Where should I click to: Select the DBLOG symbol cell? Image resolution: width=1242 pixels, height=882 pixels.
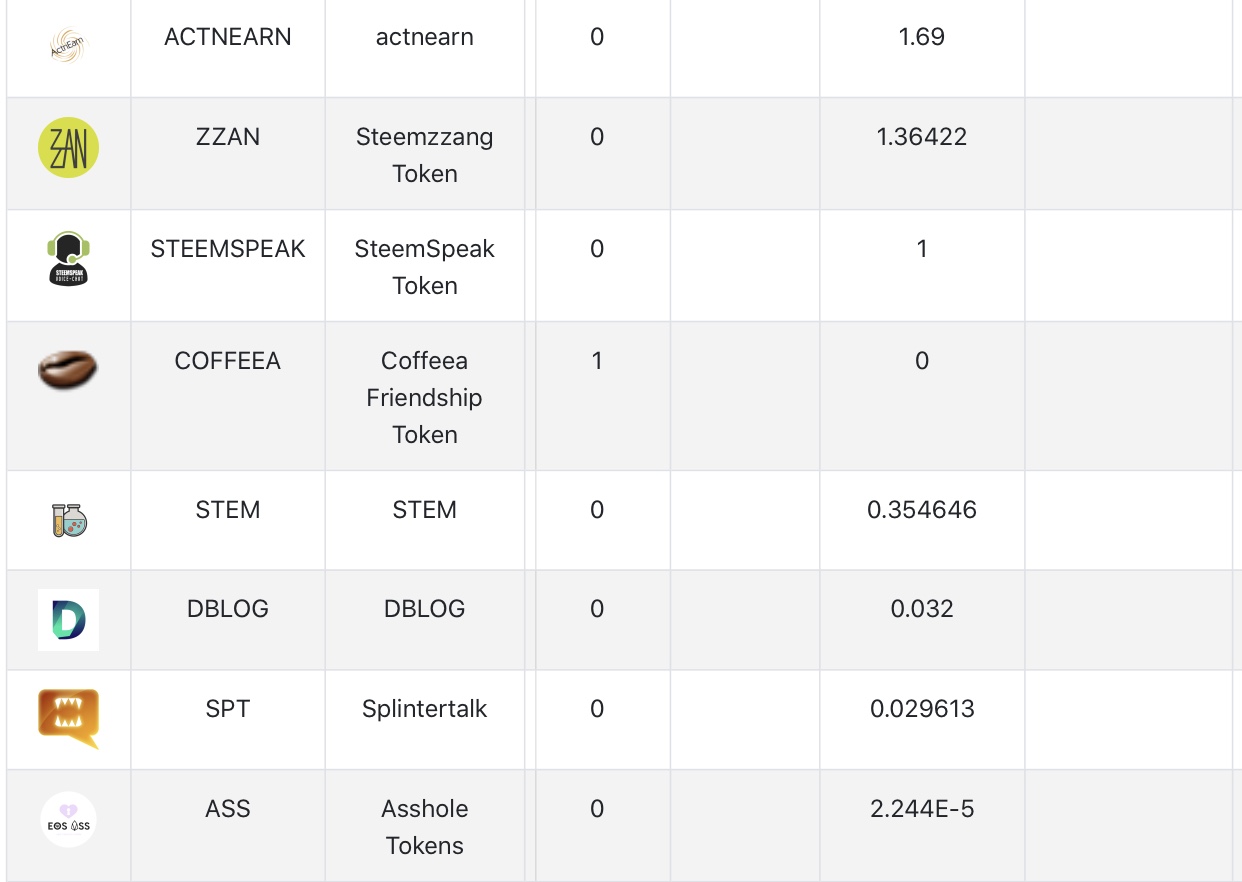228,609
